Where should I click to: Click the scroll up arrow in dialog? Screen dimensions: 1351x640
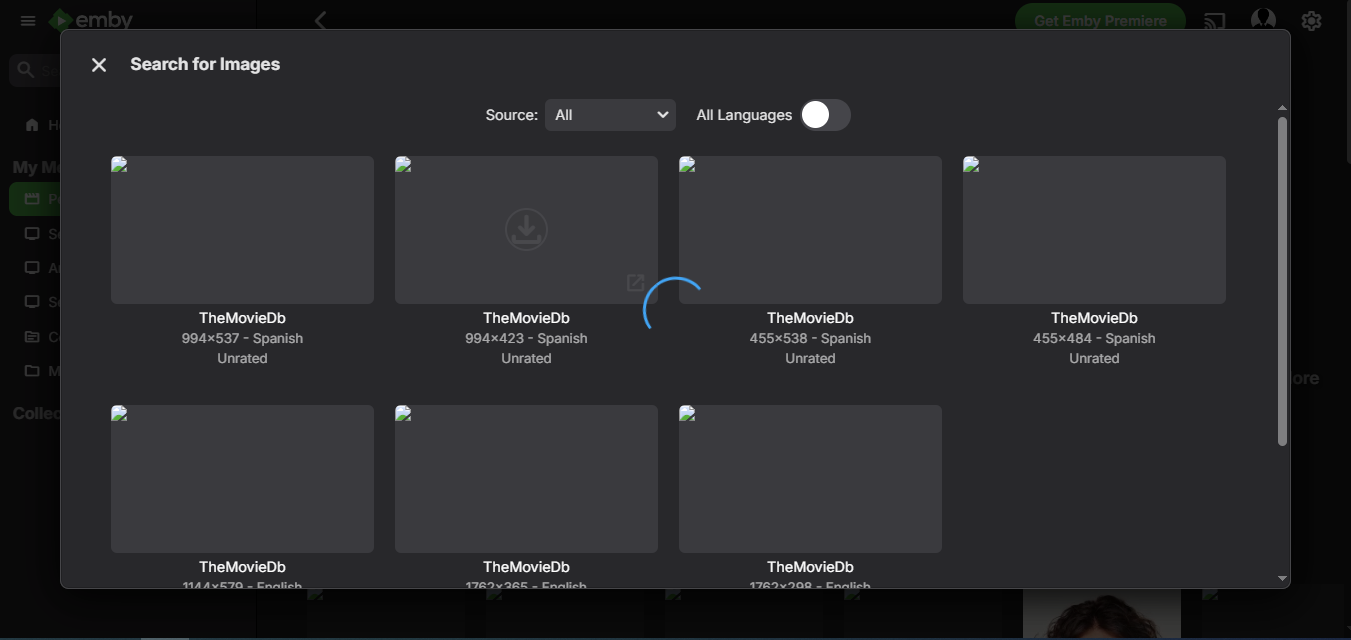pyautogui.click(x=1282, y=108)
